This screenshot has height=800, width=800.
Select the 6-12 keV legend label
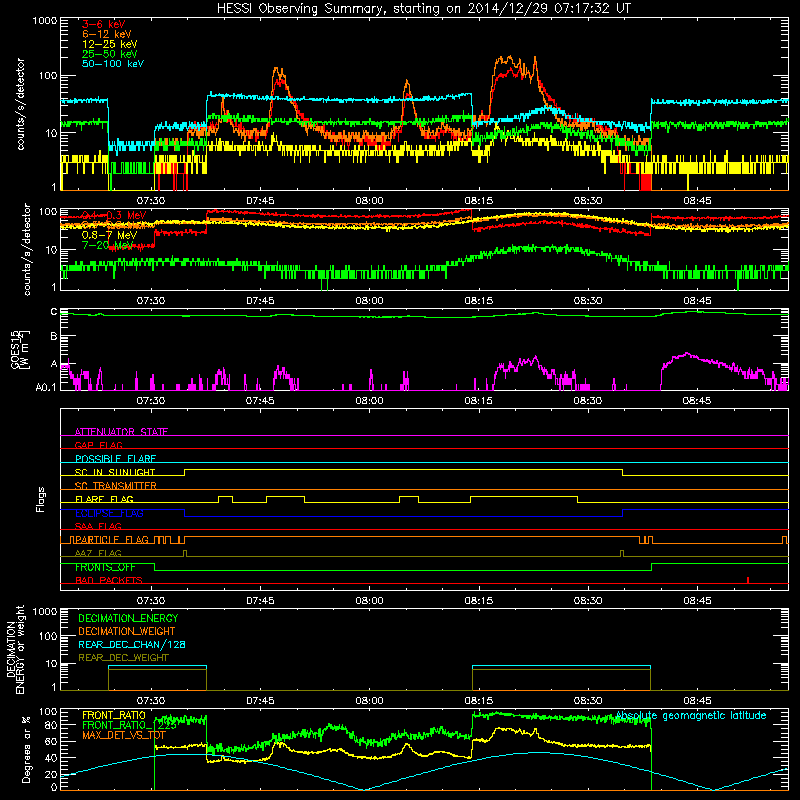tap(106, 34)
